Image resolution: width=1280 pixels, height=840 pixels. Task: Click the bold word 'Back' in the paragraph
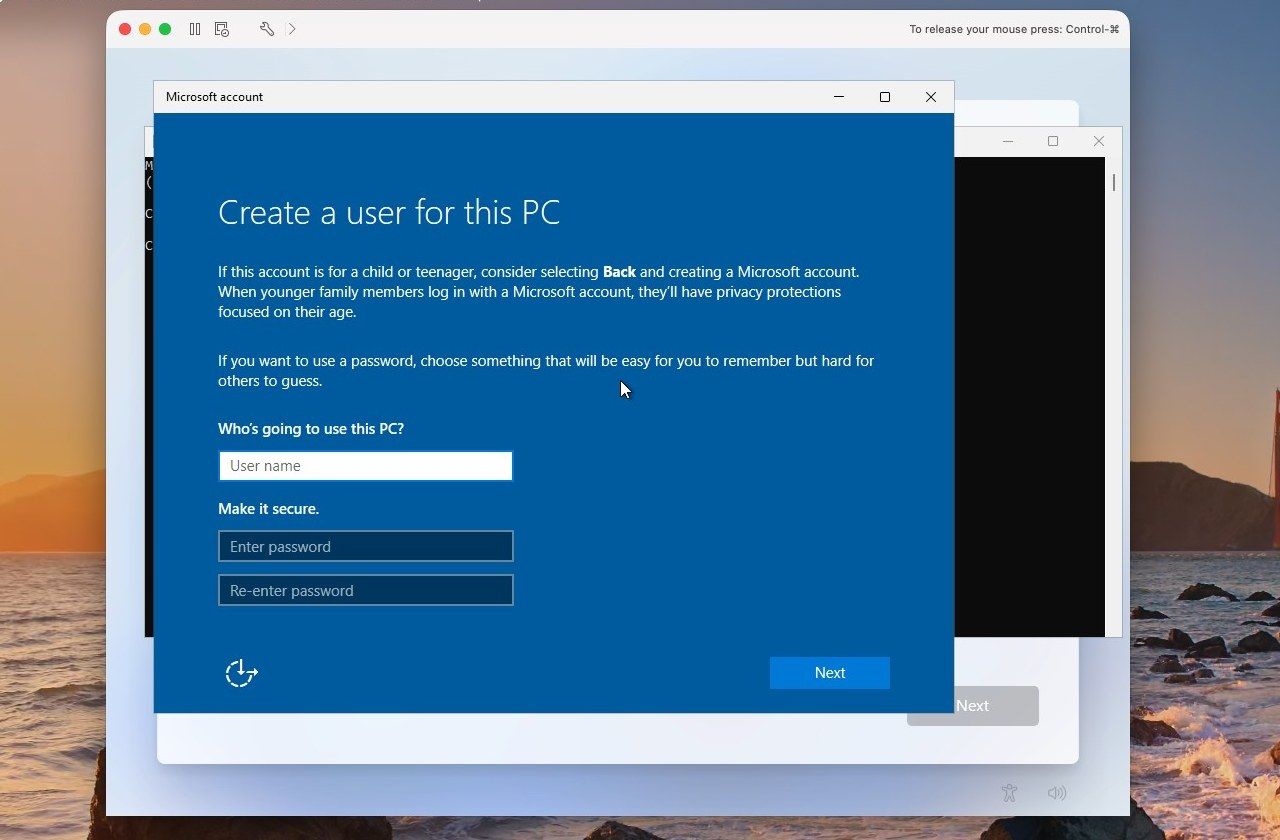(x=619, y=272)
